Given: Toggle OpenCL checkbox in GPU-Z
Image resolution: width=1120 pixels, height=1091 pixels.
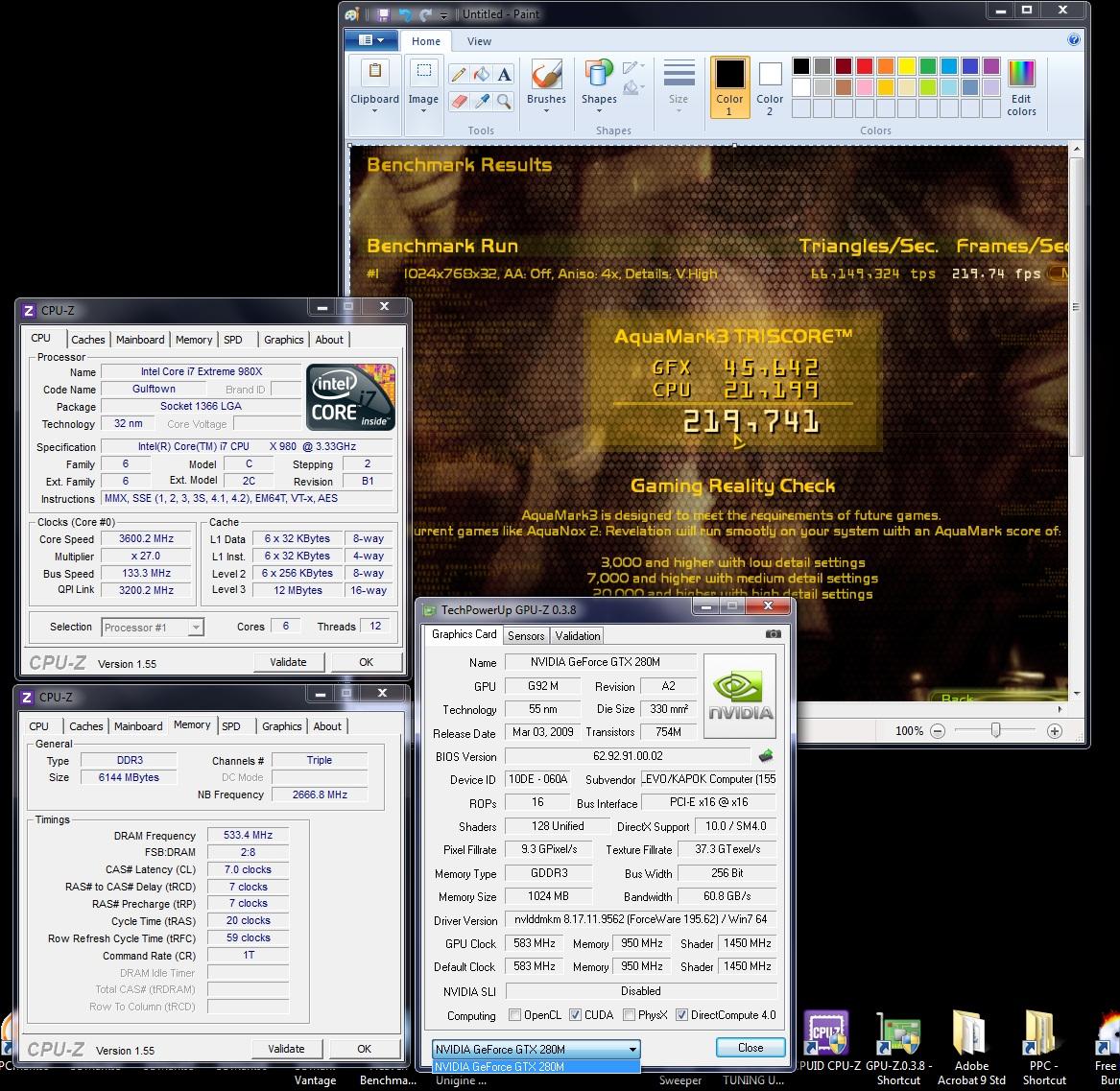Looking at the screenshot, I should 514,1015.
